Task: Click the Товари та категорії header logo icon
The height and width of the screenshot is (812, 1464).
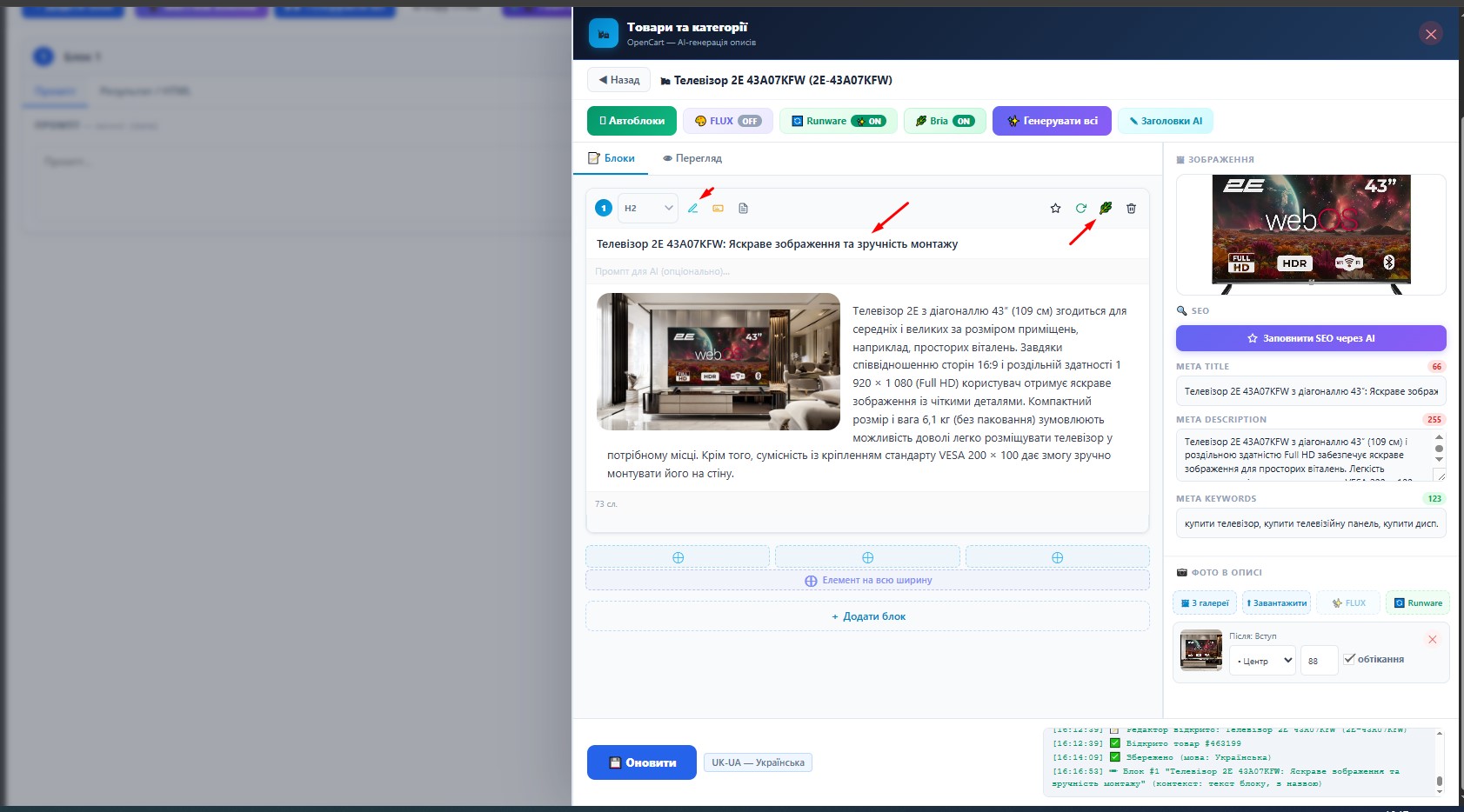Action: pyautogui.click(x=604, y=33)
